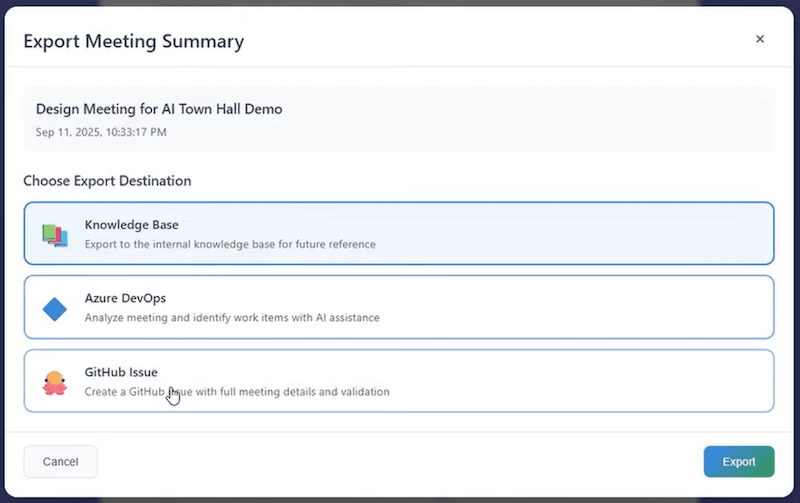Cancel the export dialog
Viewport: 800px width, 503px height.
(x=61, y=462)
